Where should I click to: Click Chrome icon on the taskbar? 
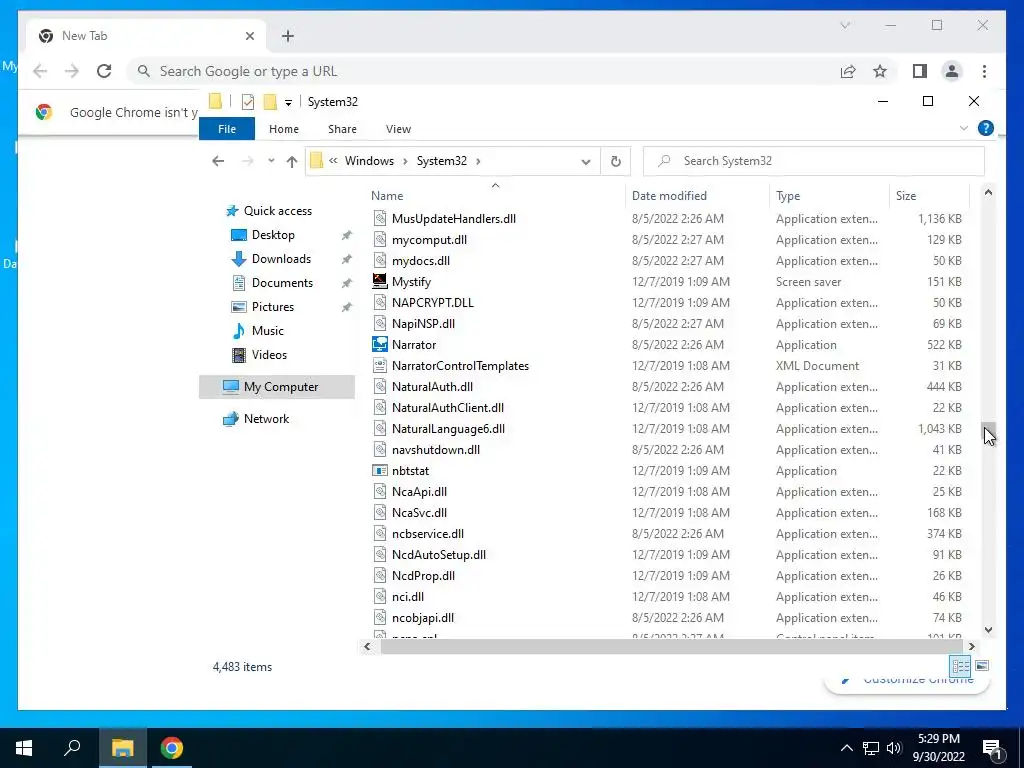[x=172, y=748]
